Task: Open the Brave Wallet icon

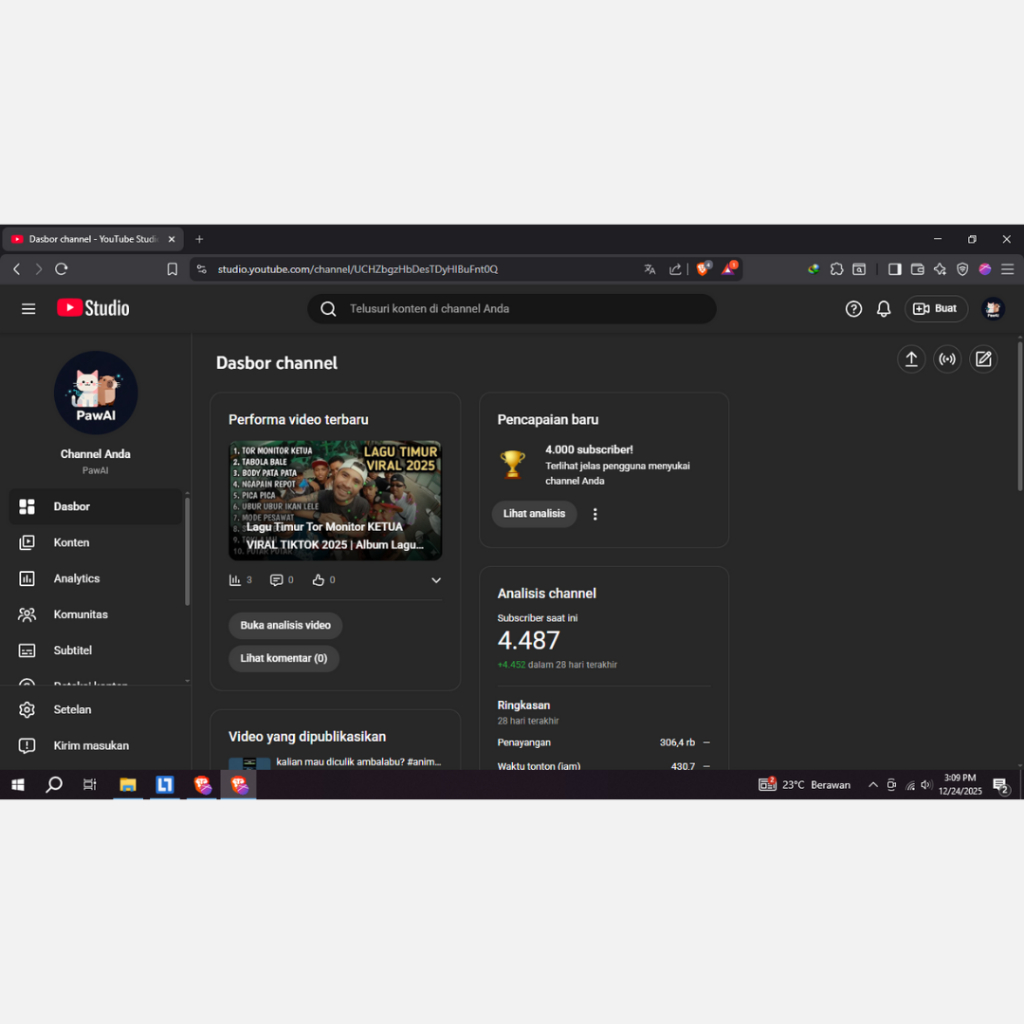Action: coord(917,269)
